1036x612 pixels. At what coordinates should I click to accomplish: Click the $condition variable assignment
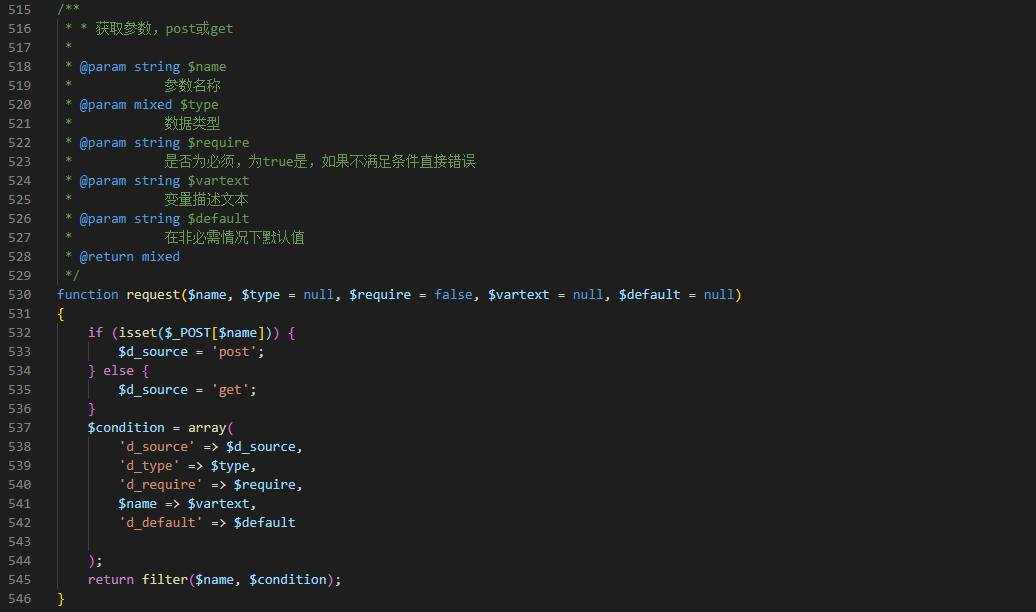pos(126,428)
